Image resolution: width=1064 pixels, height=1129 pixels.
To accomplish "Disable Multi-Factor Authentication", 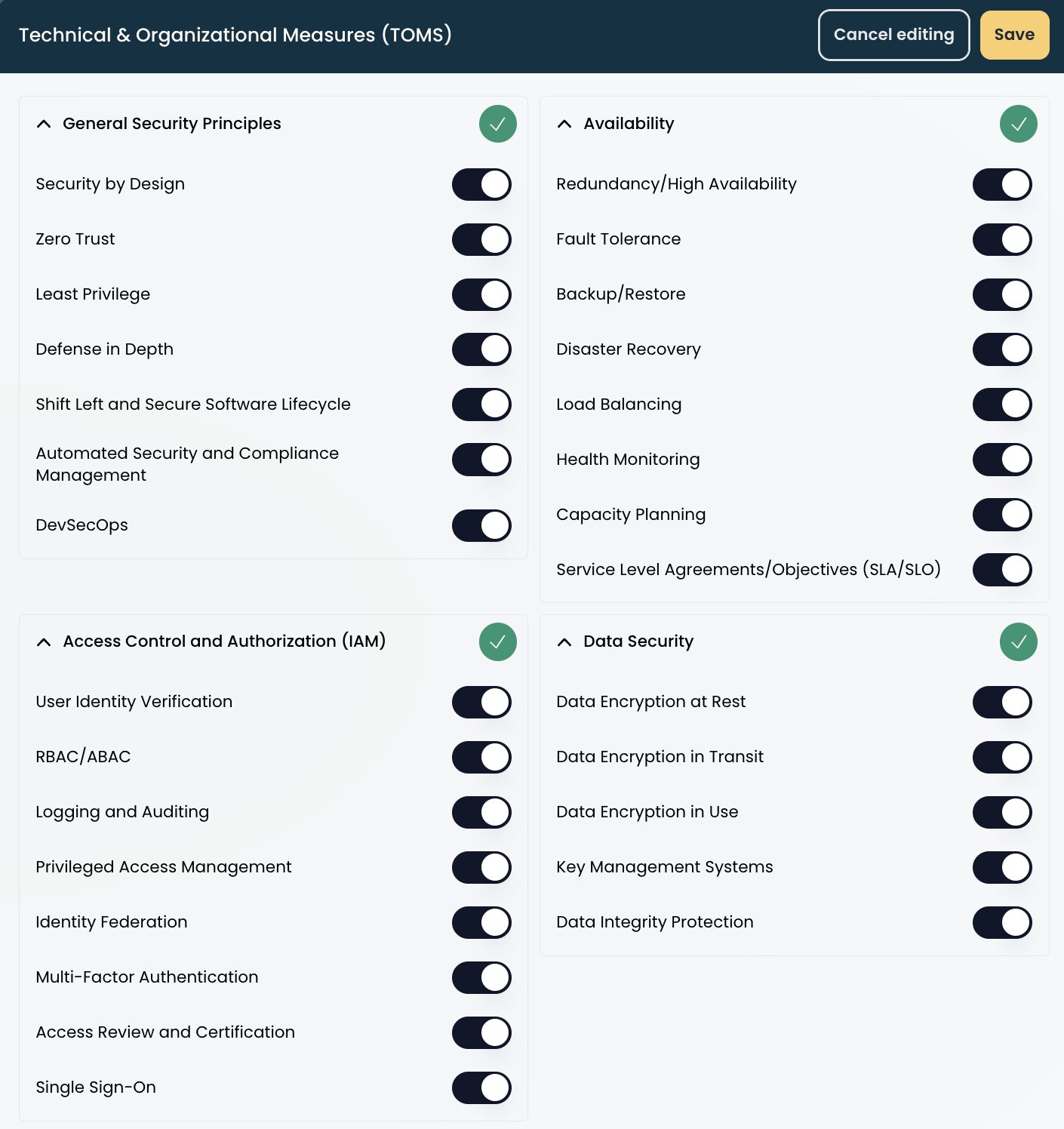I will click(x=481, y=977).
